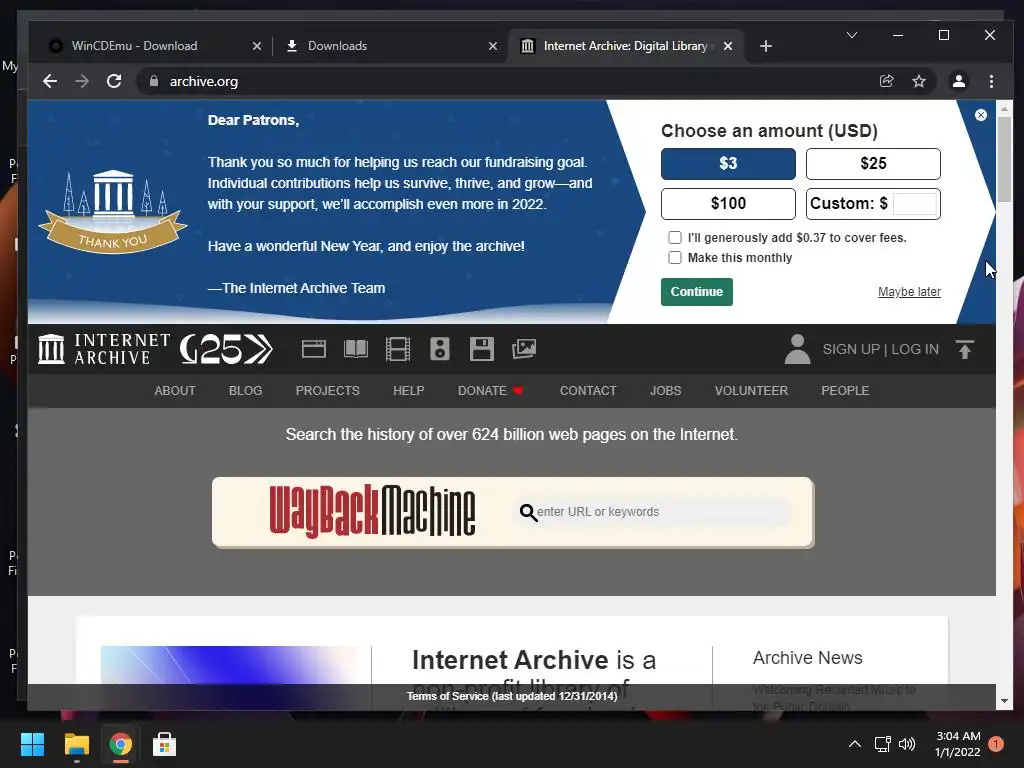
Task: Open File Explorer from the taskbar
Action: 76,744
